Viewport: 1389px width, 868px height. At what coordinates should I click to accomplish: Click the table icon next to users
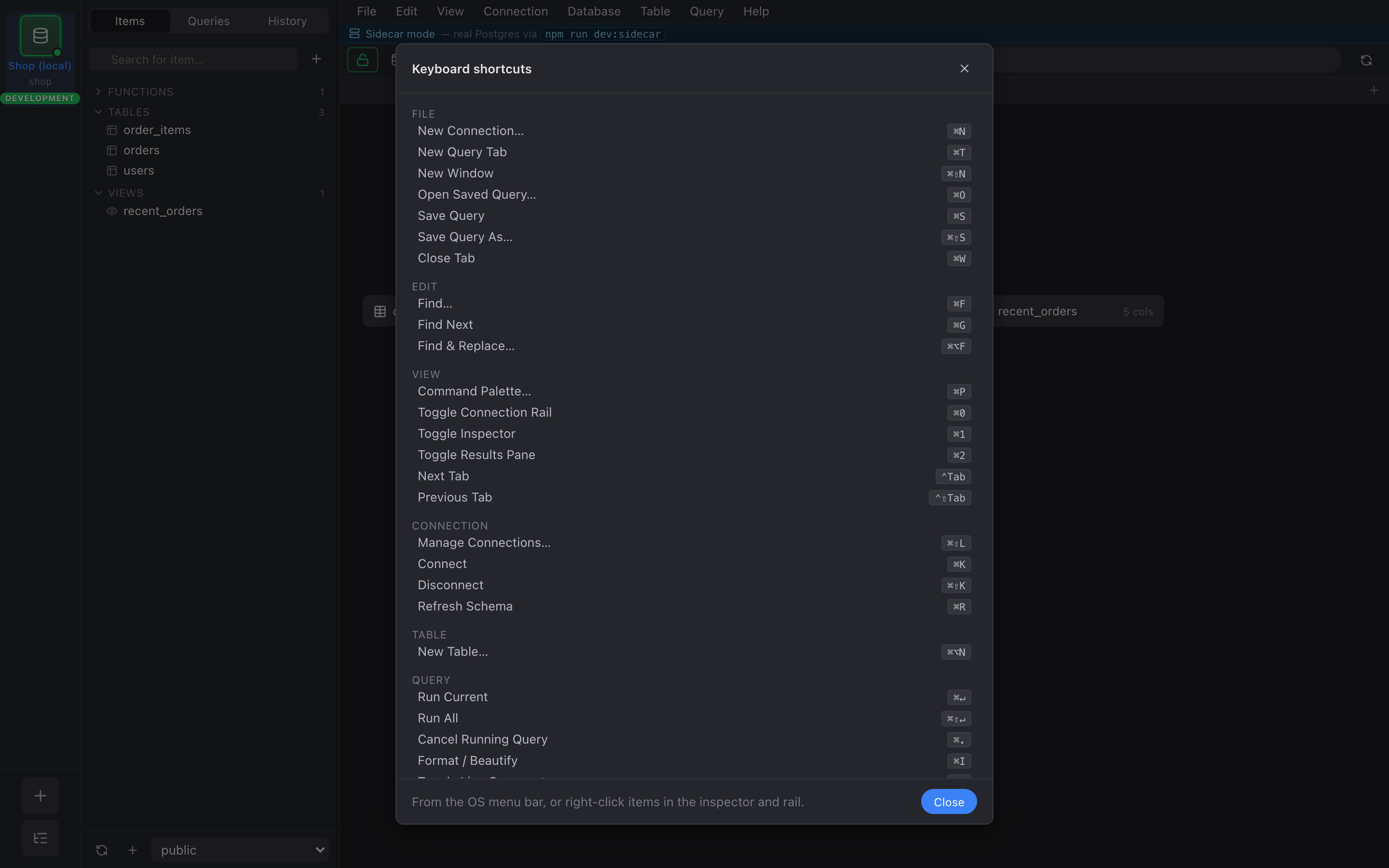(112, 171)
